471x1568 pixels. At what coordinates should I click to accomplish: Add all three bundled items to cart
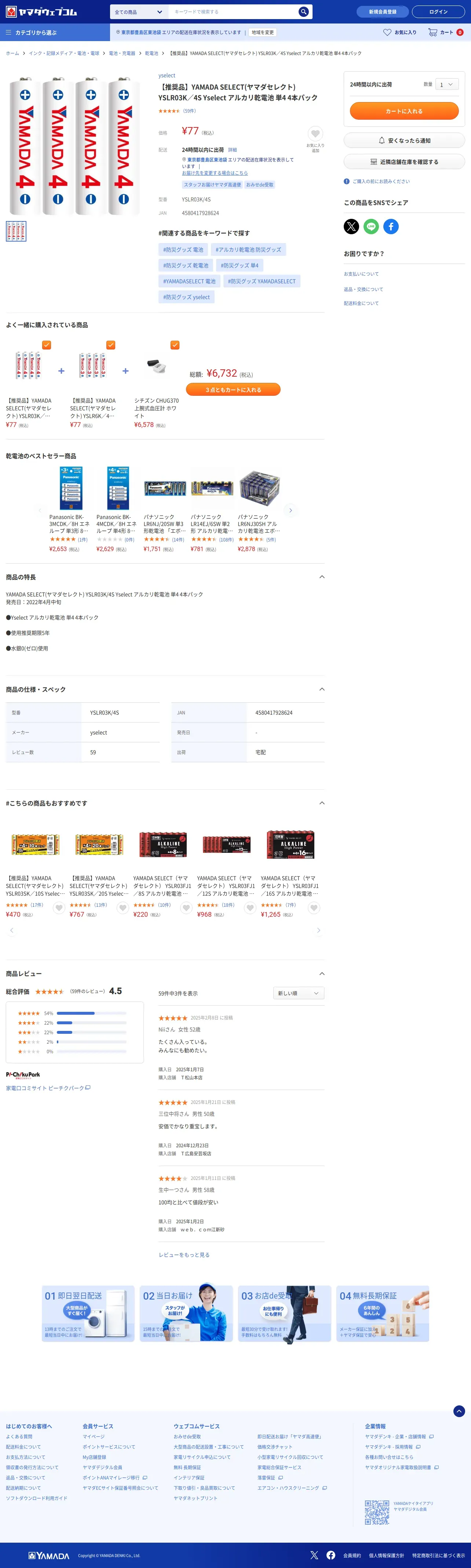pyautogui.click(x=233, y=390)
